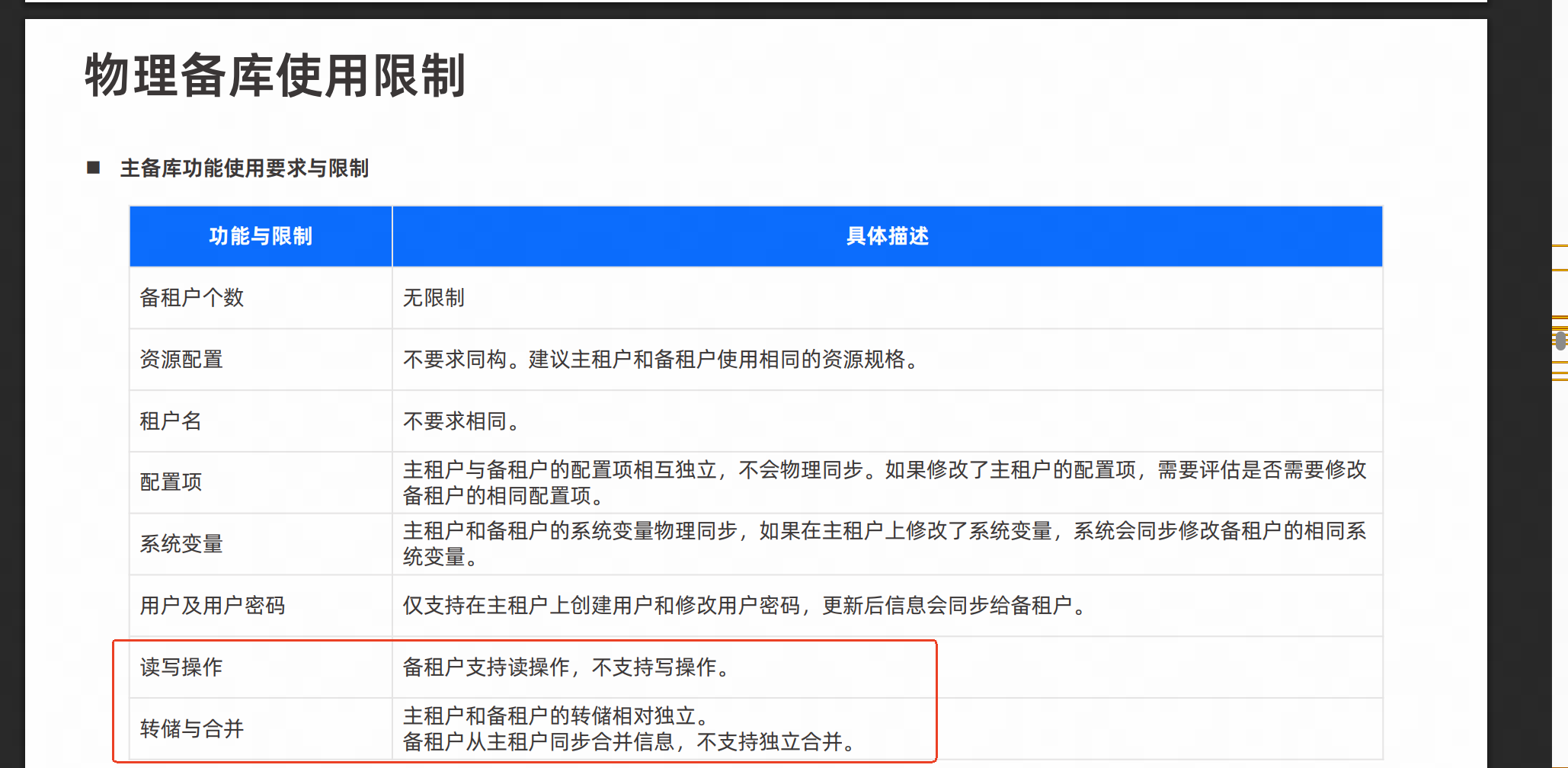Click the highlighted 读写操作 row label
1568x768 pixels.
click(x=181, y=667)
